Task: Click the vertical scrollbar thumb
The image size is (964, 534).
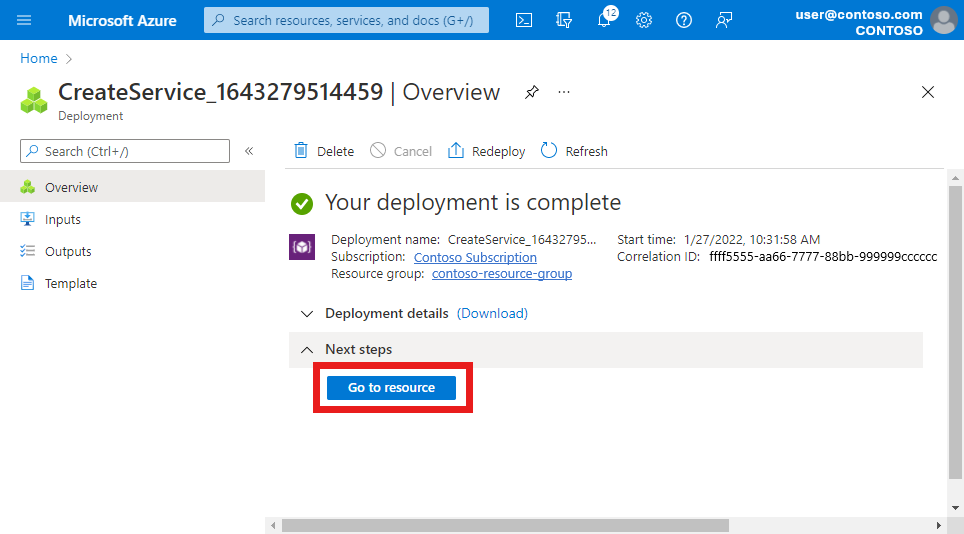Action: coord(955,332)
